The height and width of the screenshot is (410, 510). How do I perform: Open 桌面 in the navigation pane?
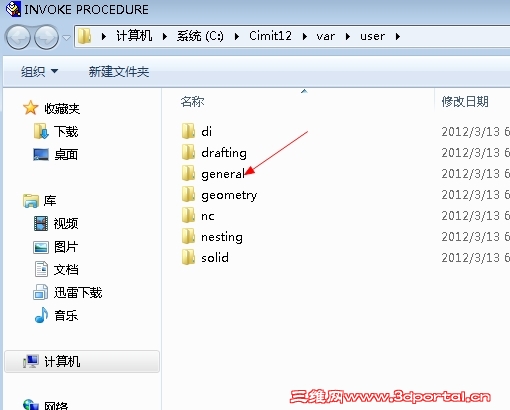[x=66, y=155]
